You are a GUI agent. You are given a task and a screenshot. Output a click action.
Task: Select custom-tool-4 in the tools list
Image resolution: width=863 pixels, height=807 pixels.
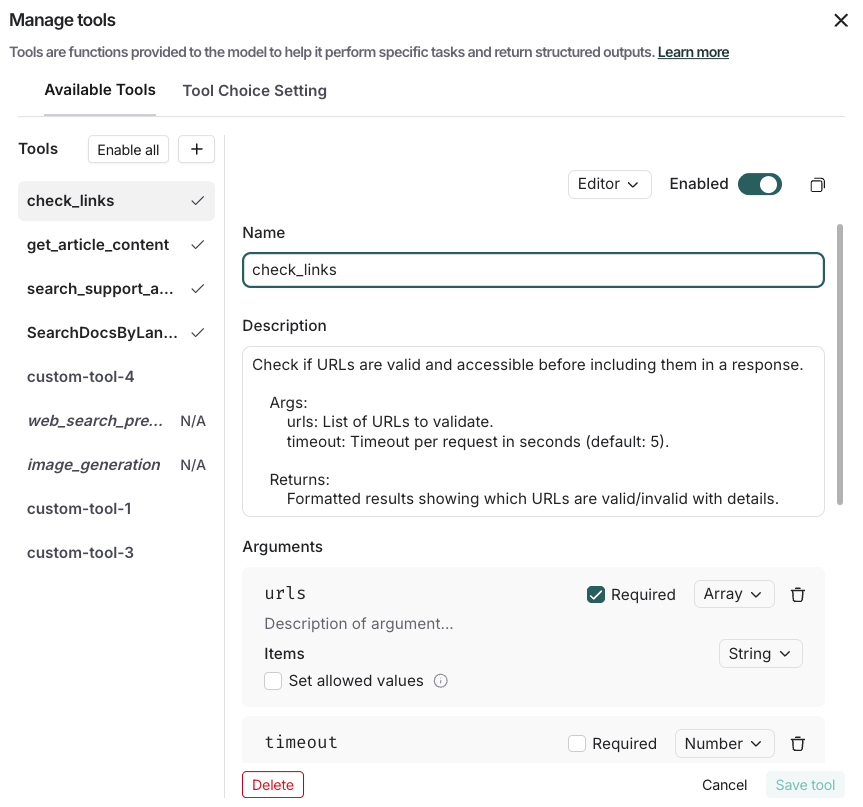point(80,377)
